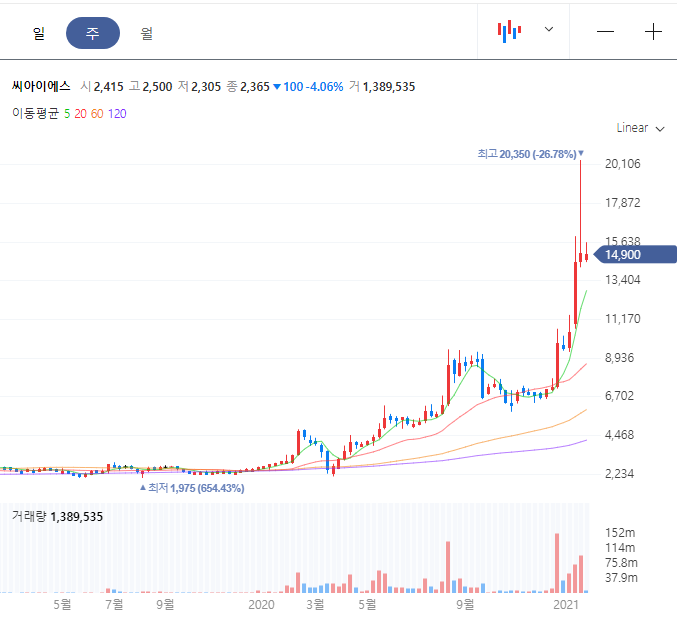Click the 이동평균 indicator label

(x=35, y=114)
